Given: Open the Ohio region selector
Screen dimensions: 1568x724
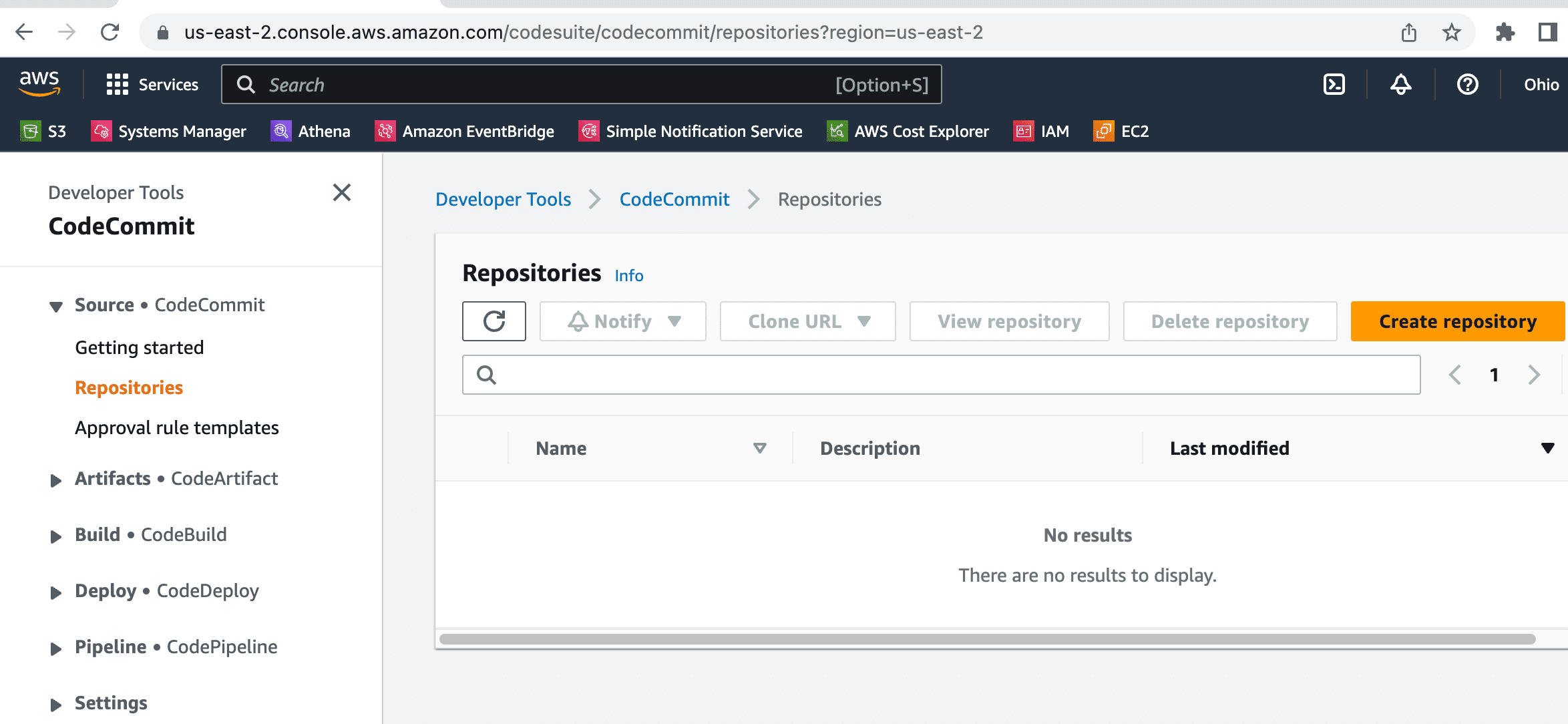Looking at the screenshot, I should tap(1541, 85).
